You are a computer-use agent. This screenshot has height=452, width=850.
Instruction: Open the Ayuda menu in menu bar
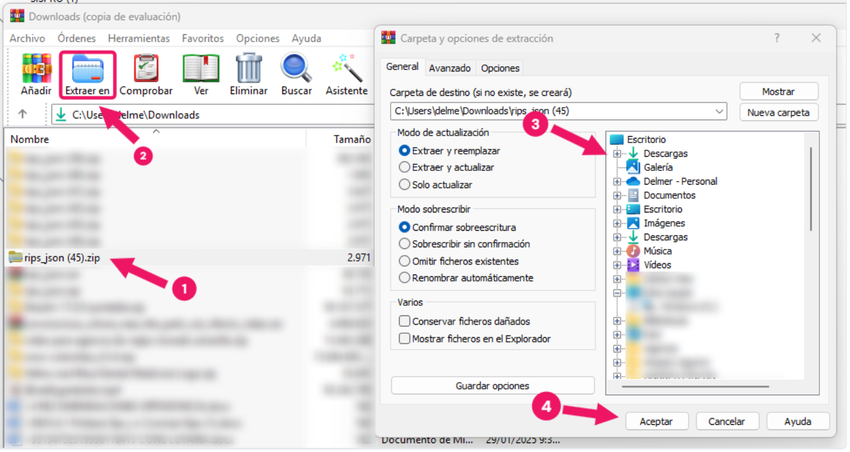point(306,38)
